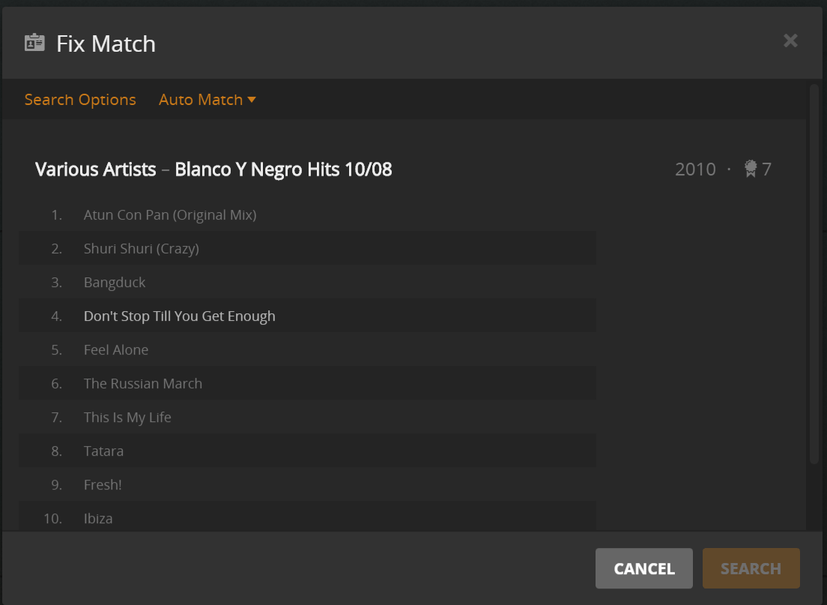Select the Ibiza track row
Image resolution: width=827 pixels, height=605 pixels.
point(98,518)
